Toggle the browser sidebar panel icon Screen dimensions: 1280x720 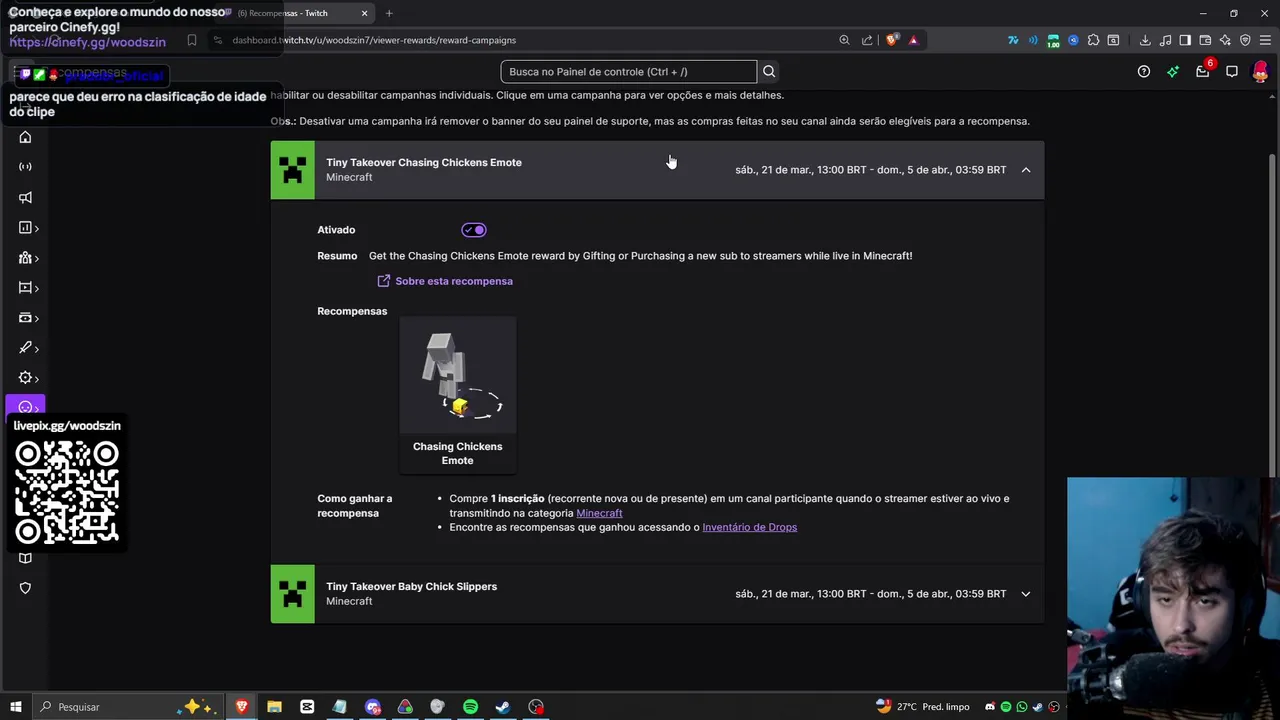click(x=1185, y=40)
